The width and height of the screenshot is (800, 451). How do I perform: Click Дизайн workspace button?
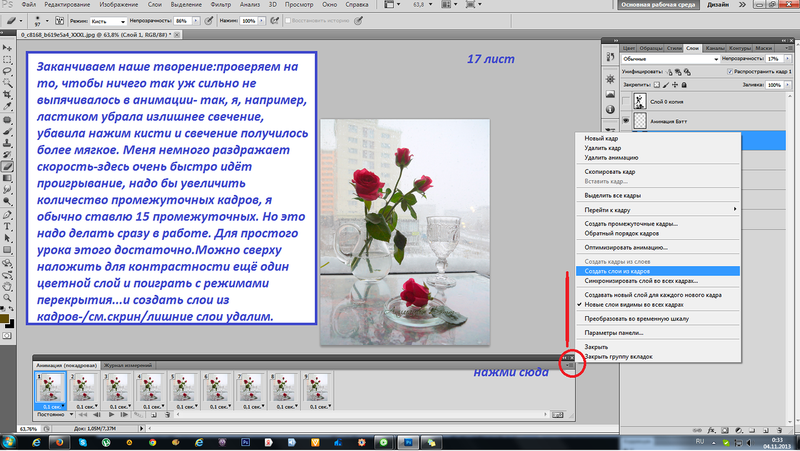pyautogui.click(x=718, y=5)
